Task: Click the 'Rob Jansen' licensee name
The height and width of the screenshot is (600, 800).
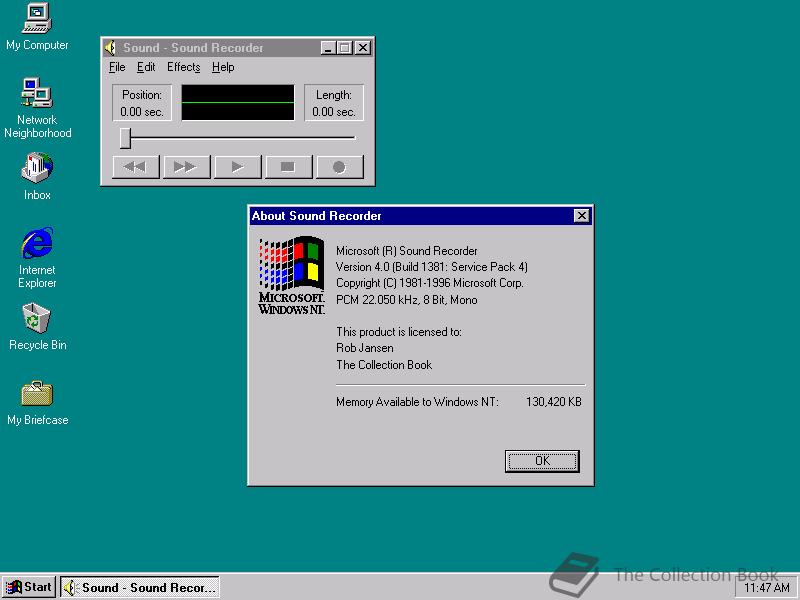Action: click(365, 348)
